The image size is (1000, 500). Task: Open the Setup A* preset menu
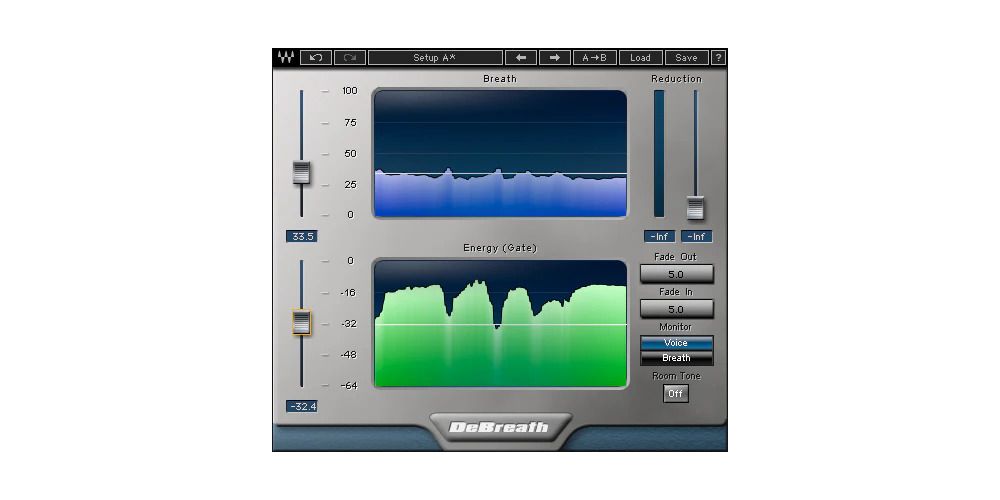pyautogui.click(x=435, y=57)
